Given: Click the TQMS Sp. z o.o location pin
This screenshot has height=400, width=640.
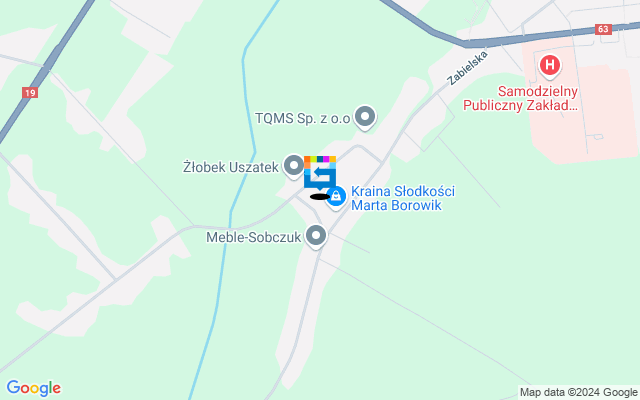Looking at the screenshot, I should (365, 118).
